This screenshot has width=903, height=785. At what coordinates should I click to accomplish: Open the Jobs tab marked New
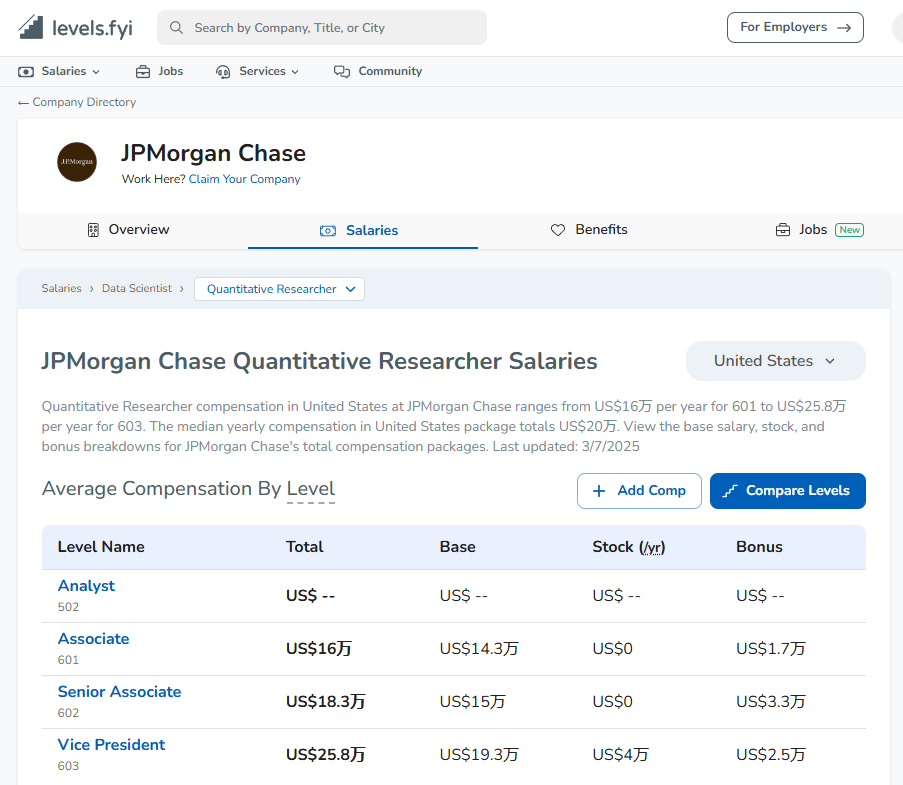820,230
